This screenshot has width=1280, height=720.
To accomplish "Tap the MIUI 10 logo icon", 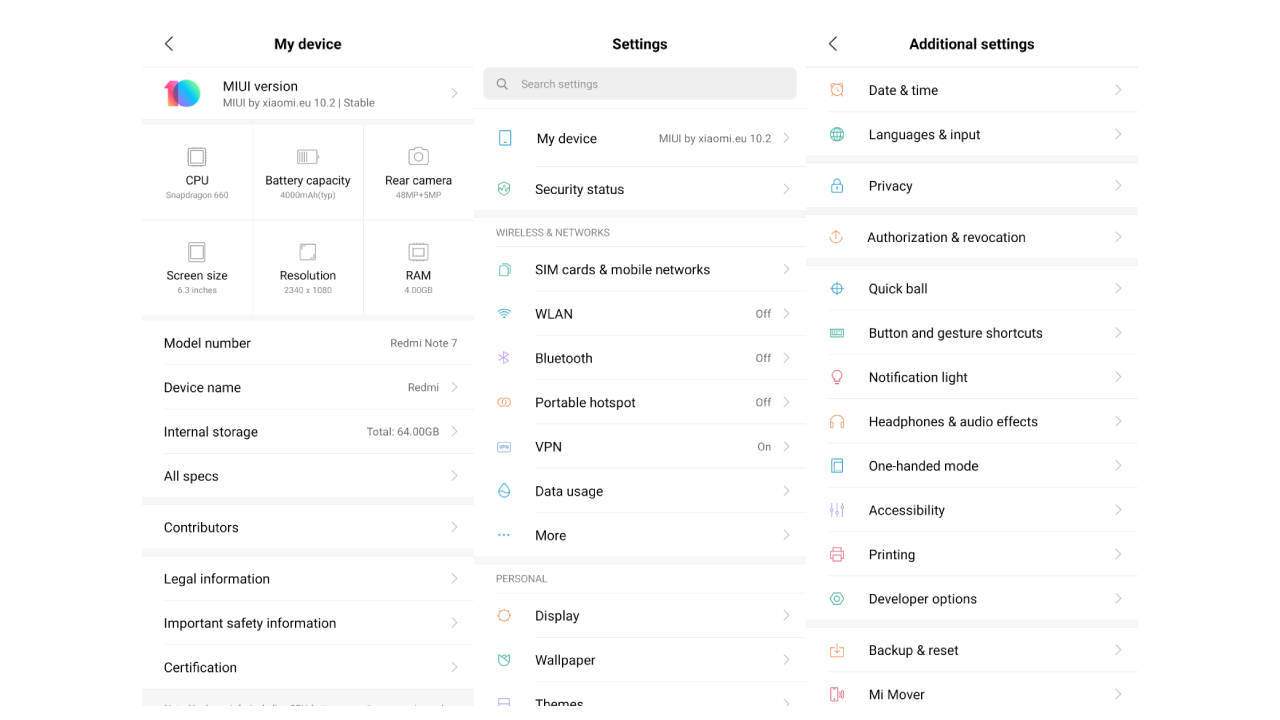I will click(x=182, y=94).
